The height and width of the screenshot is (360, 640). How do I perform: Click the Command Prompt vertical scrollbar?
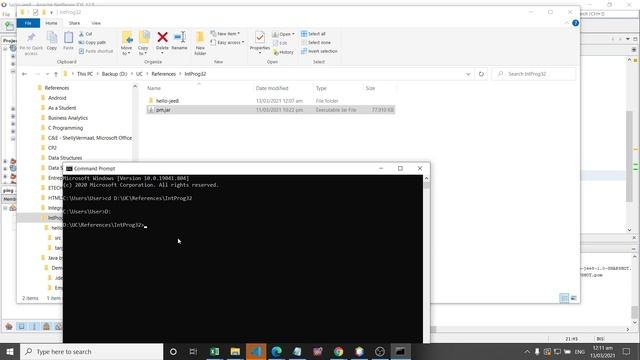[x=427, y=259]
